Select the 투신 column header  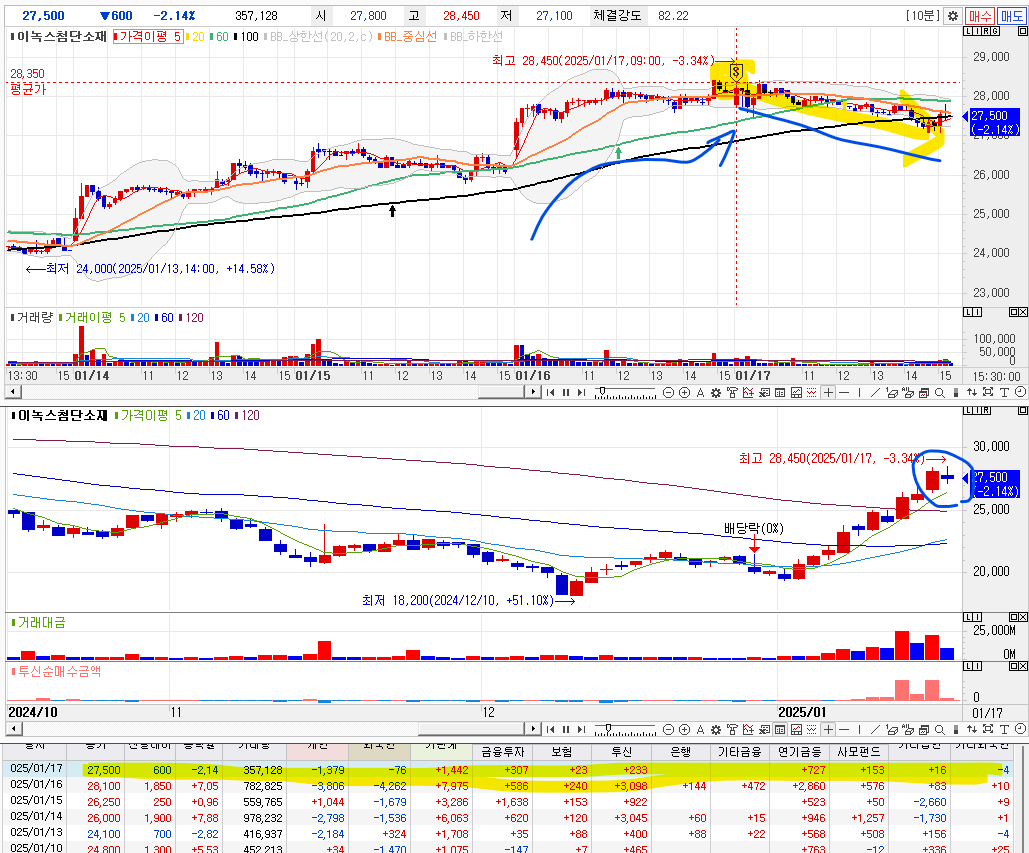(x=621, y=752)
